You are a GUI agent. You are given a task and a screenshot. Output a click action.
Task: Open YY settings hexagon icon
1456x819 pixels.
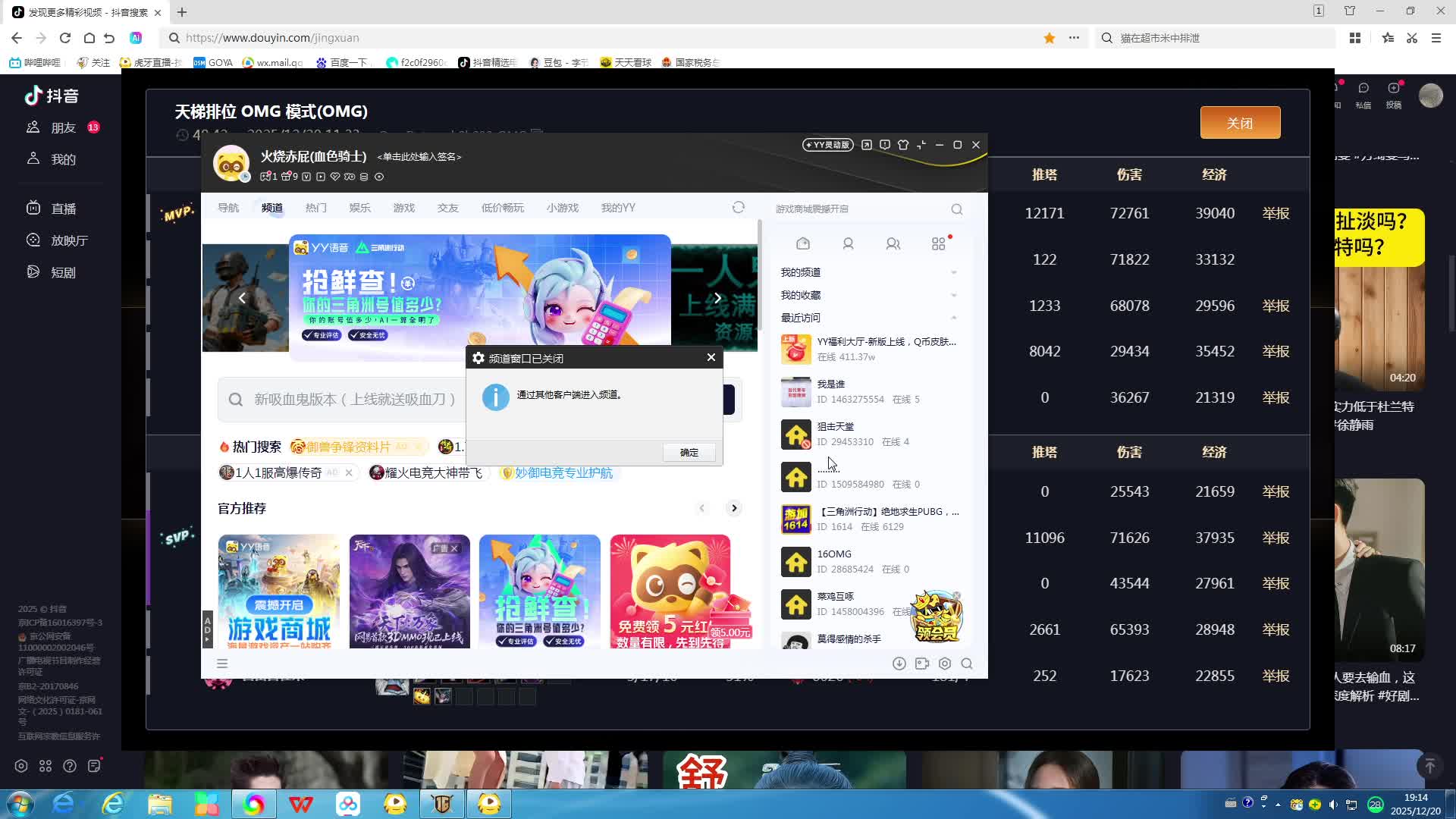tap(944, 664)
